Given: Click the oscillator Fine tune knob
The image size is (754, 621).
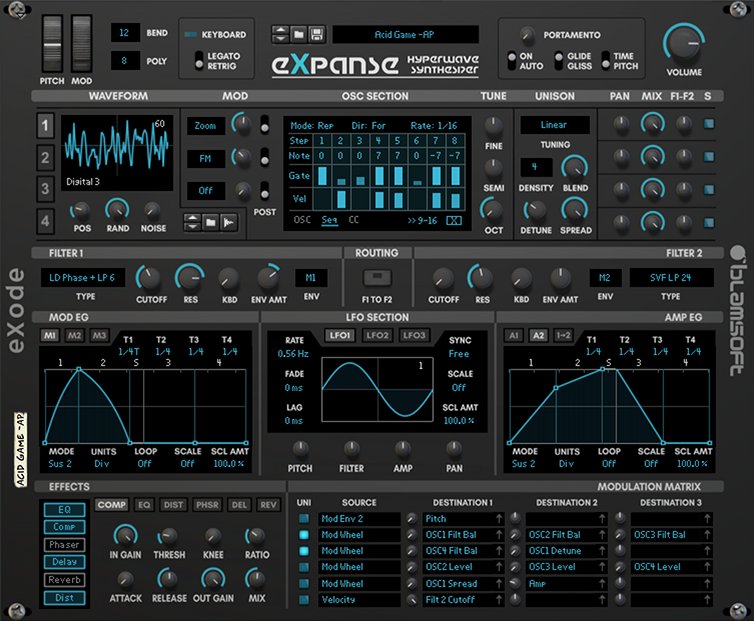Looking at the screenshot, I should point(493,126).
